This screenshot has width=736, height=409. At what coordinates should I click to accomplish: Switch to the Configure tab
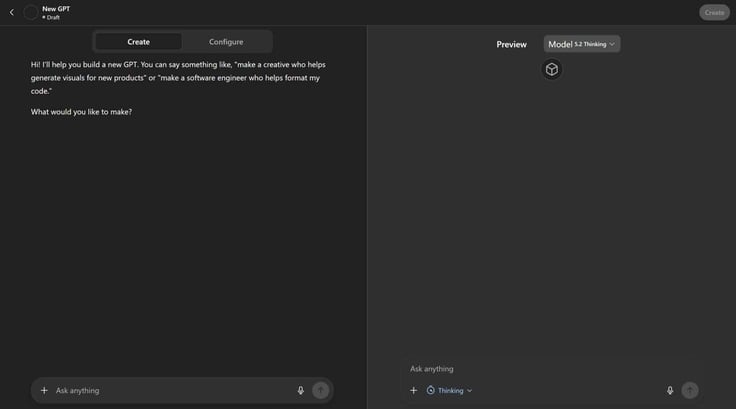coord(226,42)
